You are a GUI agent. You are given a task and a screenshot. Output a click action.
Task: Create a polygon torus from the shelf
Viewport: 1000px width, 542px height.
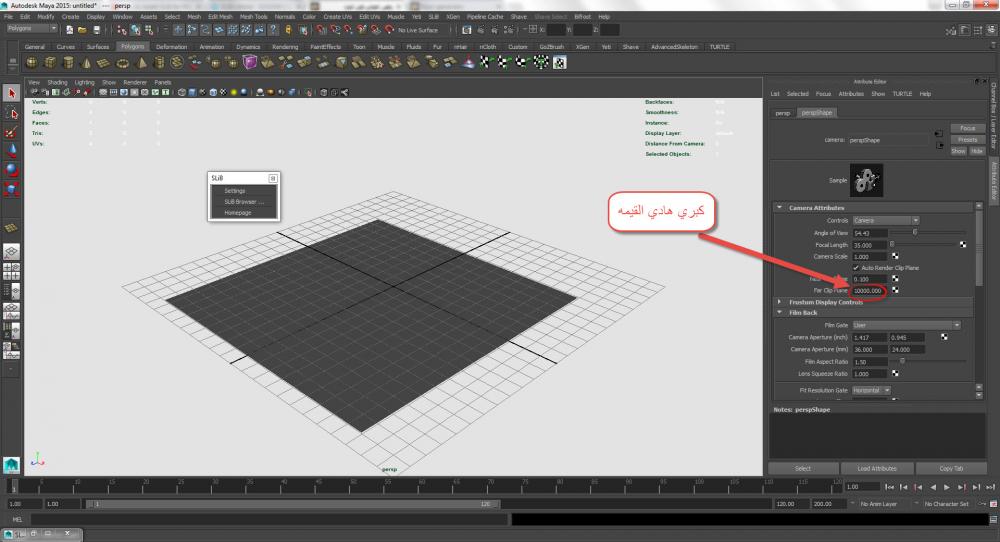coord(122,62)
